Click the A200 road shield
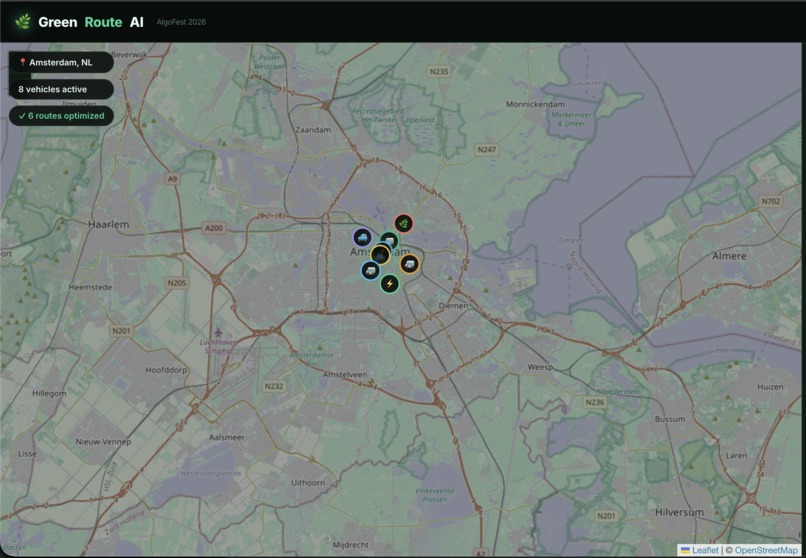Screen dimensions: 806x558 click(x=214, y=228)
